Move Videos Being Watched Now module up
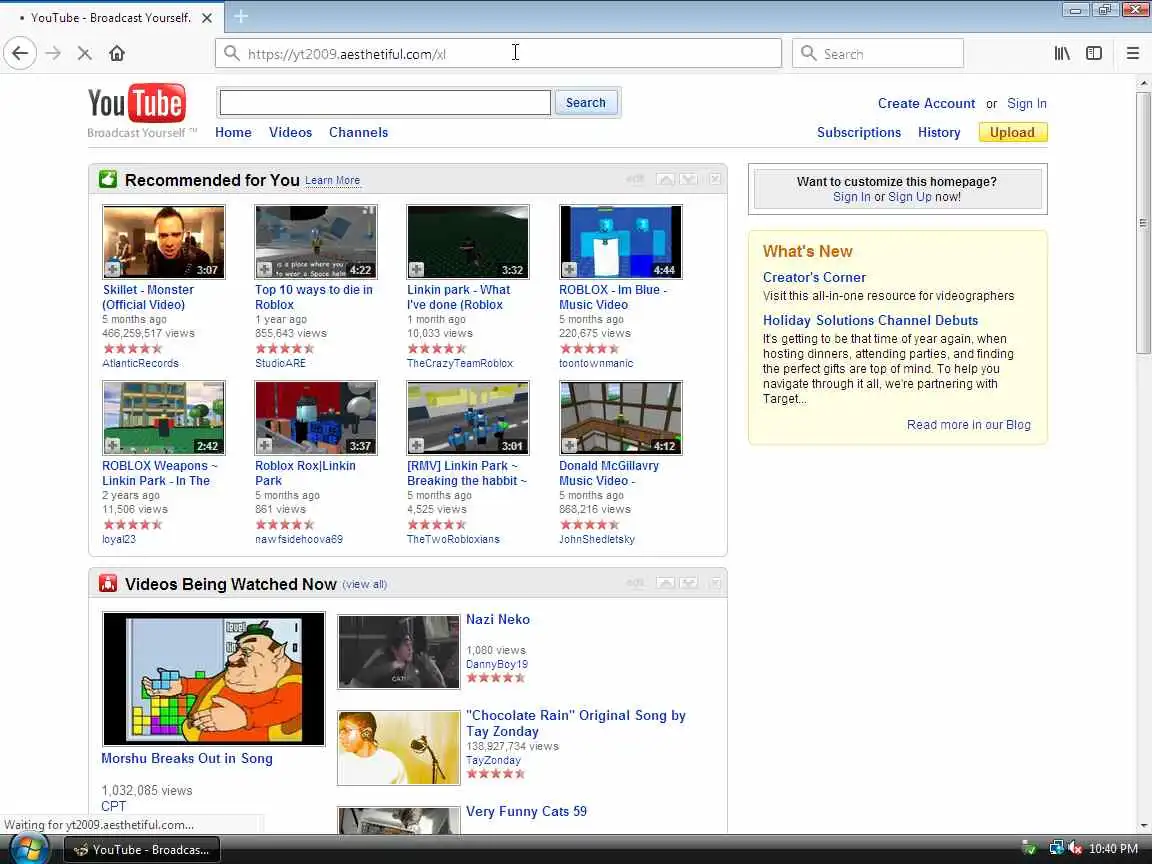The width and height of the screenshot is (1152, 864). click(666, 583)
